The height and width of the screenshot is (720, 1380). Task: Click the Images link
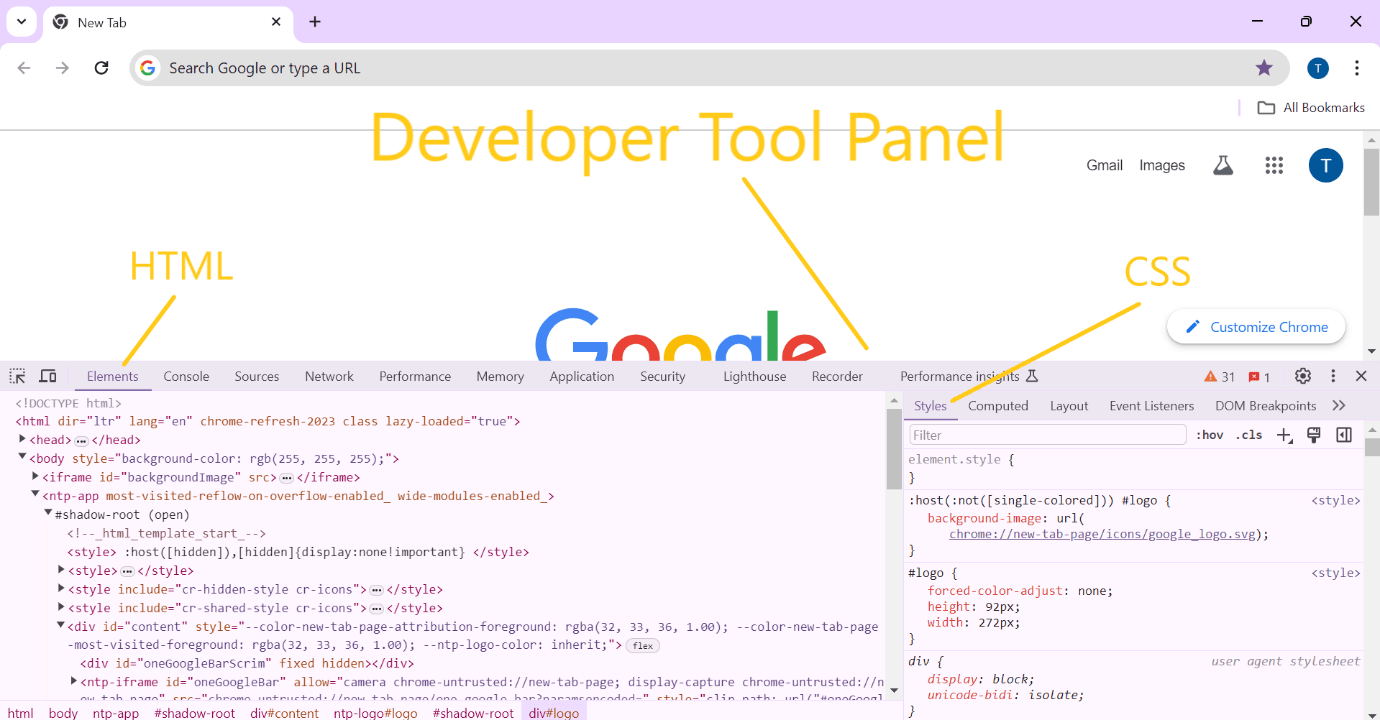(1162, 165)
